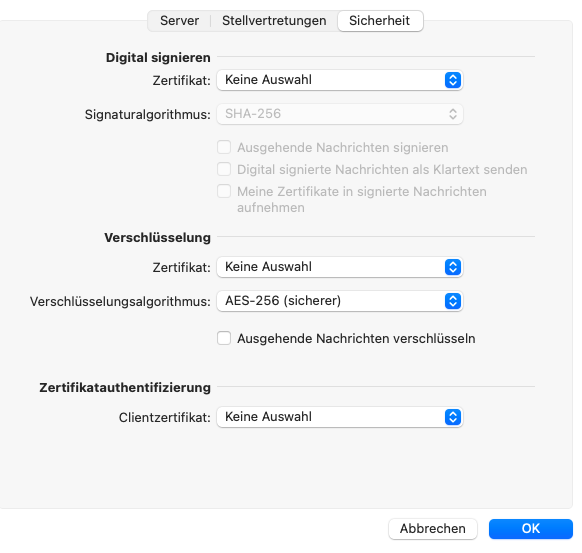Click blue arrows beside AES-256 (sicherer)
The height and width of the screenshot is (553, 582).
[x=452, y=301]
